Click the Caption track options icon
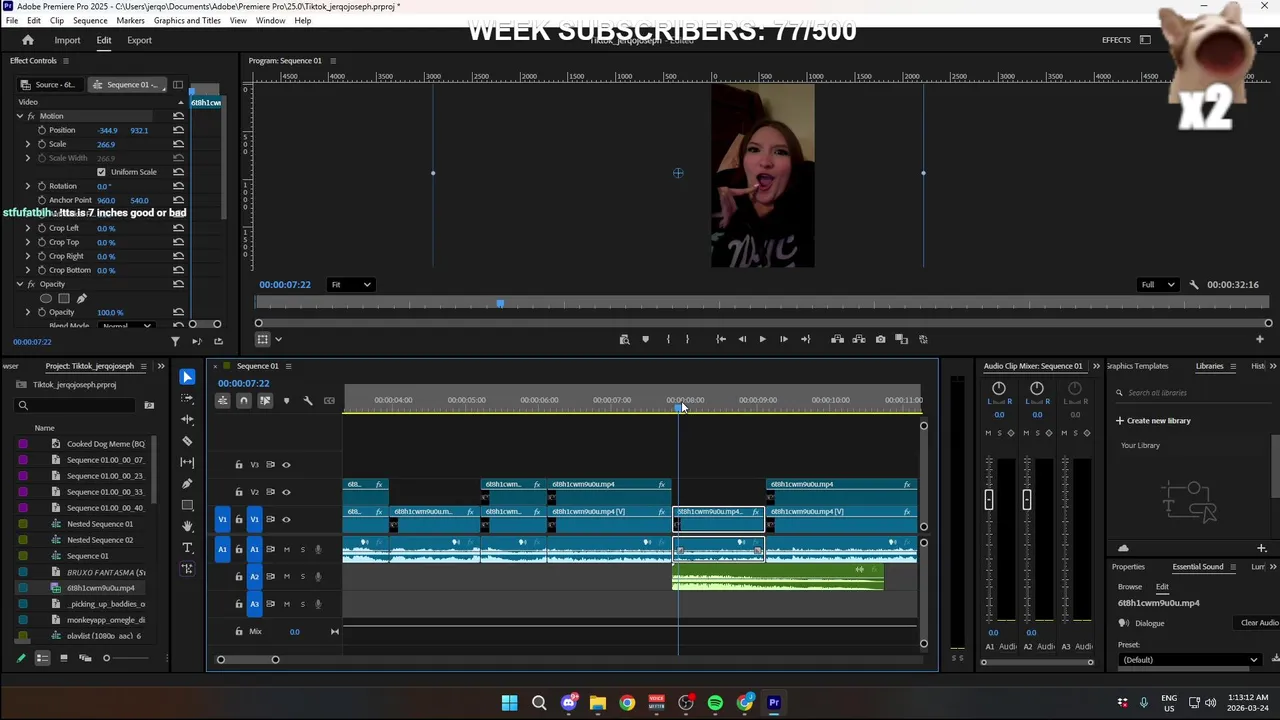Image resolution: width=1280 pixels, height=720 pixels. point(329,400)
